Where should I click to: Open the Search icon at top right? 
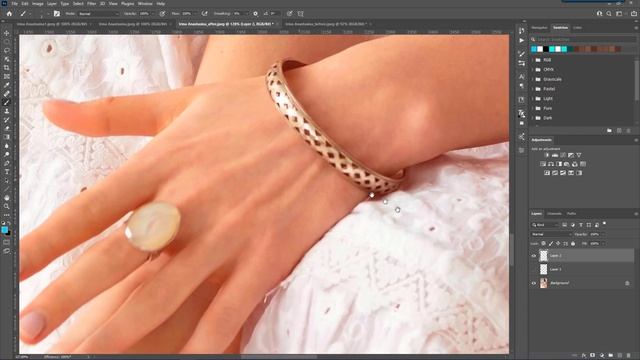coord(609,13)
